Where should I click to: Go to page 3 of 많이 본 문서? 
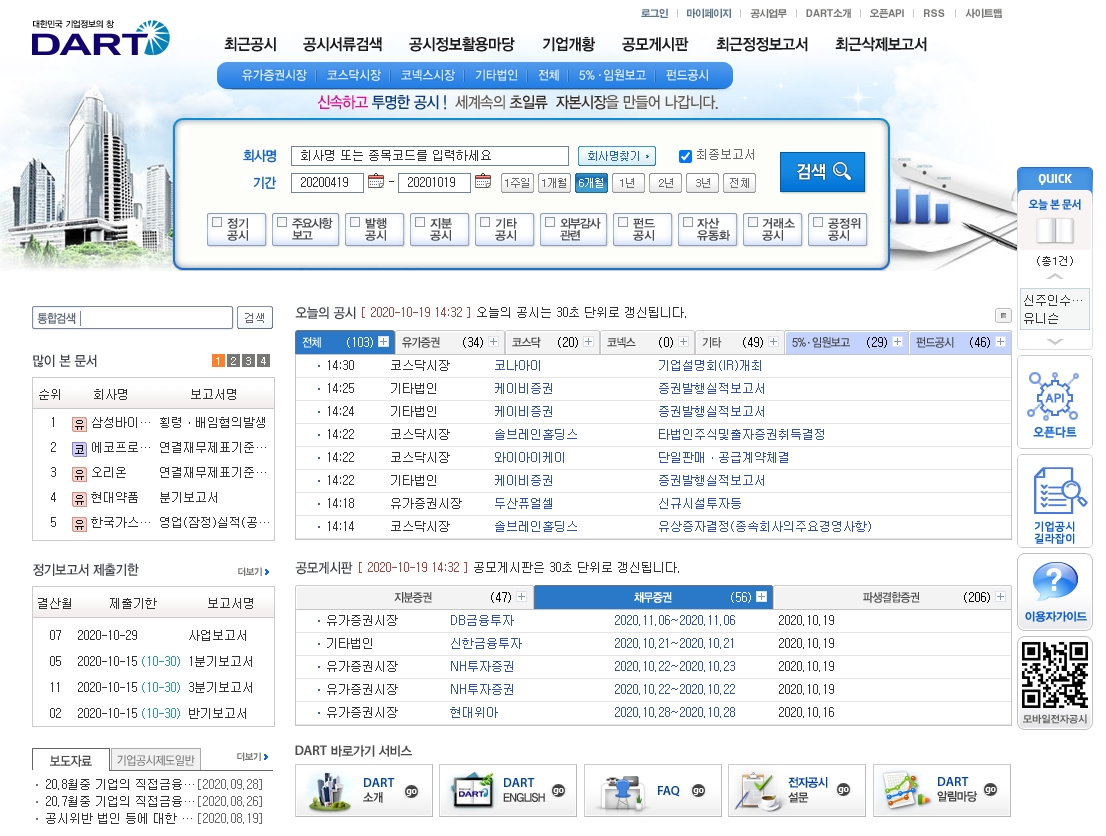[248, 361]
